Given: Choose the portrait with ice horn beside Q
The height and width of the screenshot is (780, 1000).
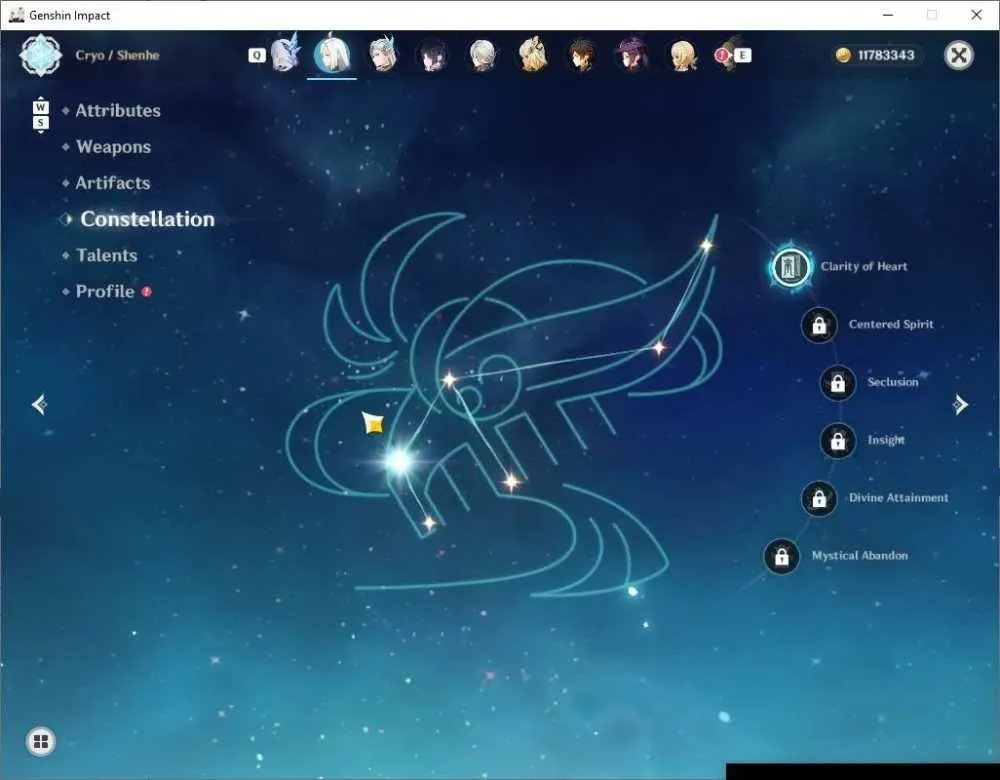Looking at the screenshot, I should 284,54.
